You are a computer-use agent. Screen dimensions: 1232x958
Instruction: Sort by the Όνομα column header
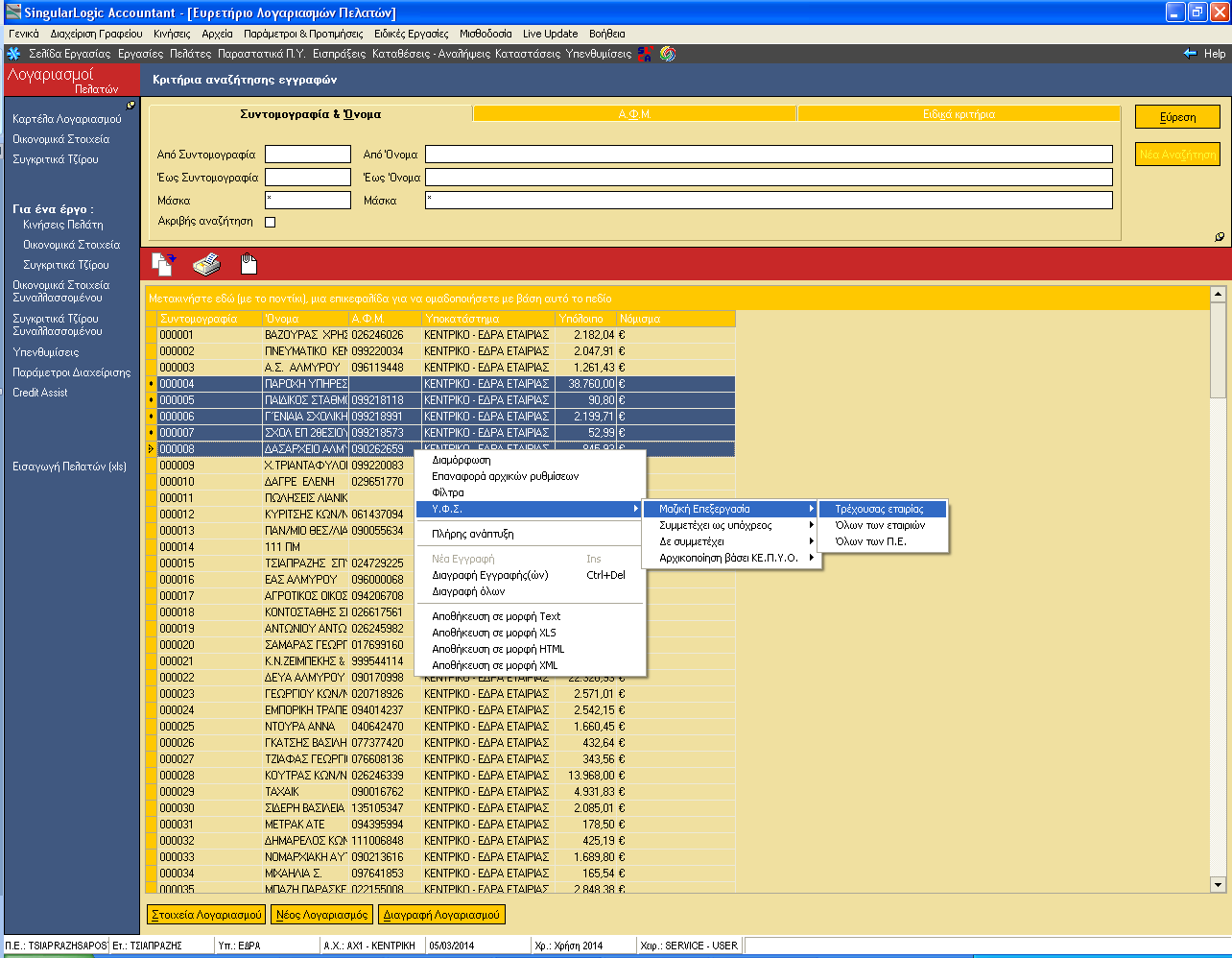tap(305, 319)
